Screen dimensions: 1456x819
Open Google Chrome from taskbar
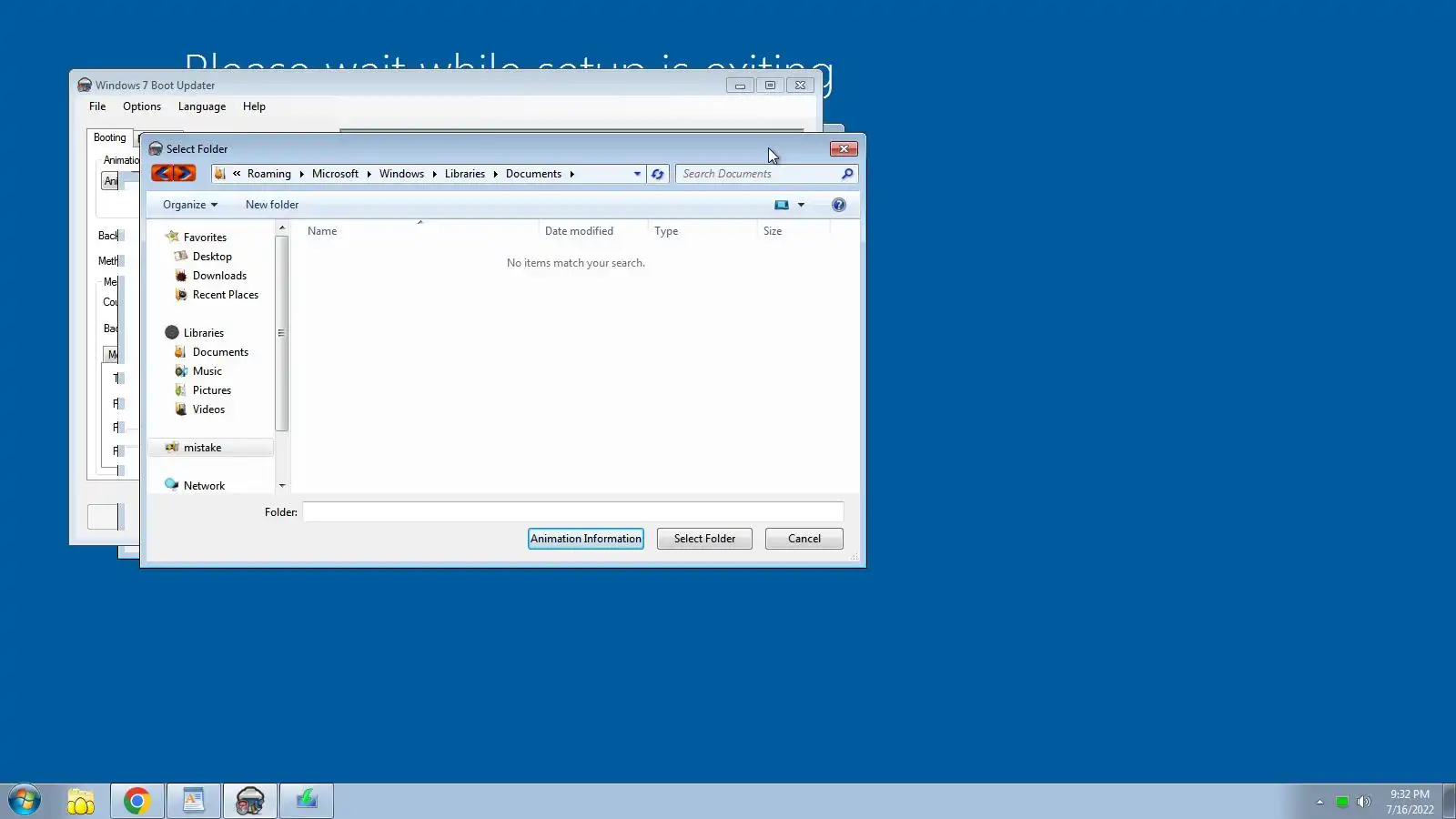click(137, 801)
